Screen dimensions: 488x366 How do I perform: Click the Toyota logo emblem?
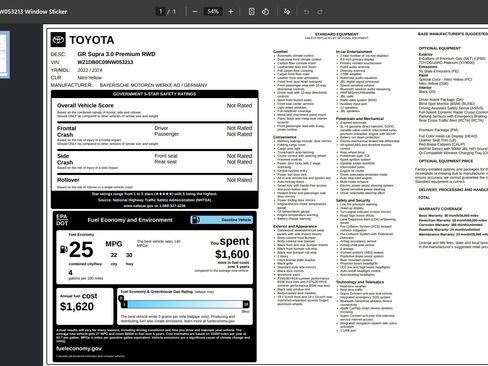(x=58, y=40)
